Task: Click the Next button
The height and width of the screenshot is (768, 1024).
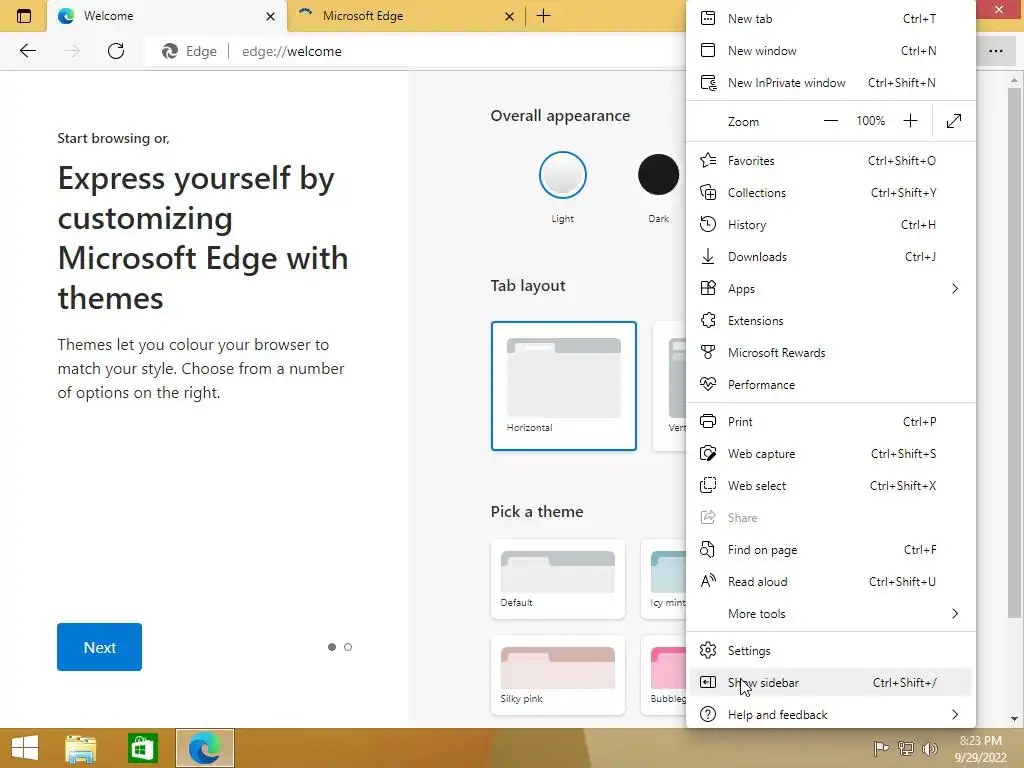Action: coord(99,647)
